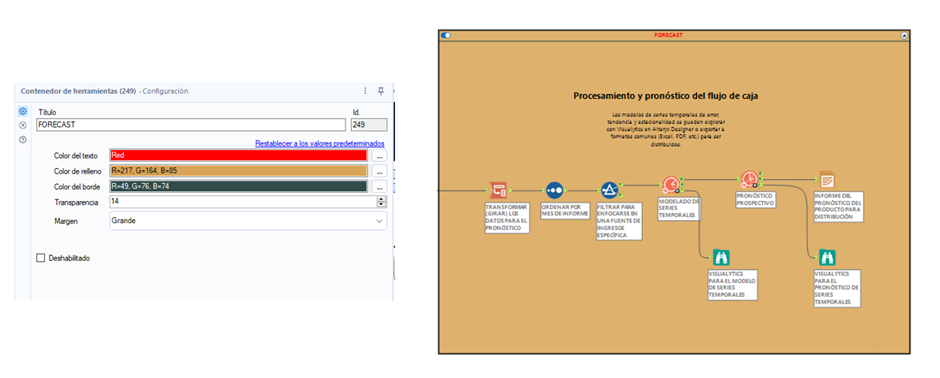The image size is (940, 378).
Task: Click the Color de relleno swatch
Action: point(238,171)
